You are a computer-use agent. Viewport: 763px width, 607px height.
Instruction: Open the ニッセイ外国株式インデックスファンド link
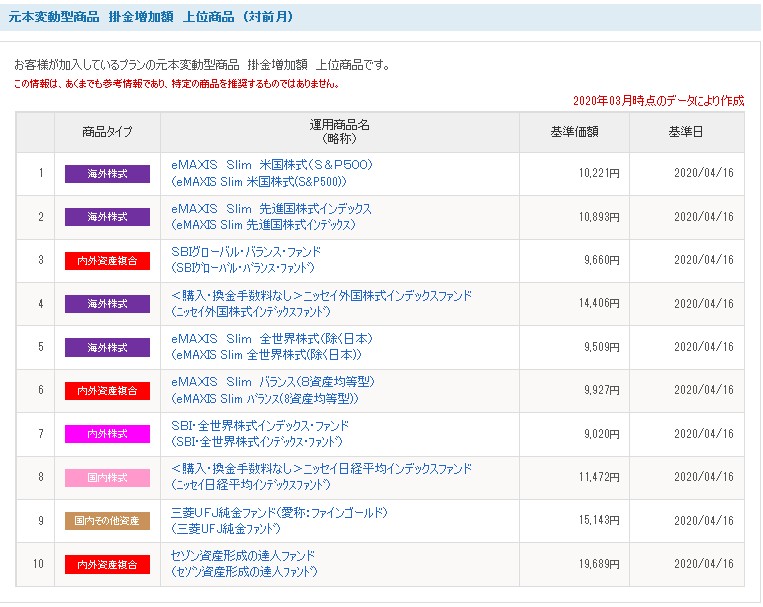pos(321,303)
